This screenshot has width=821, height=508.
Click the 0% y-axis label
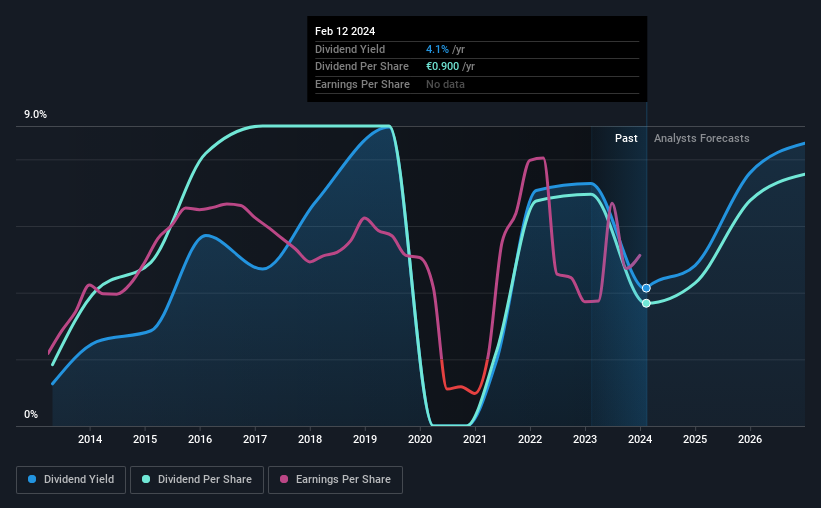pos(31,414)
